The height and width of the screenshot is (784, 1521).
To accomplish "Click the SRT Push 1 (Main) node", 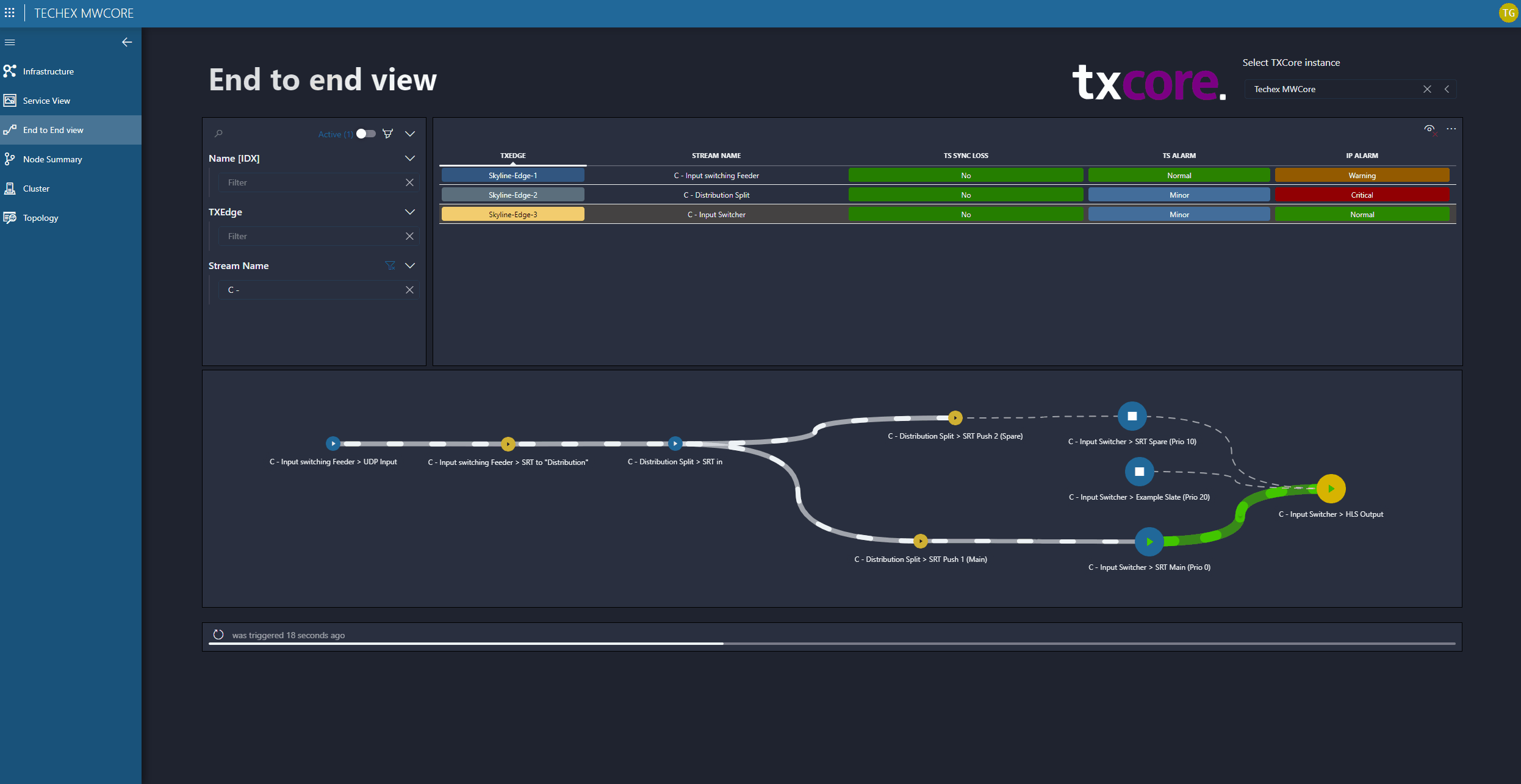I will 921,541.
